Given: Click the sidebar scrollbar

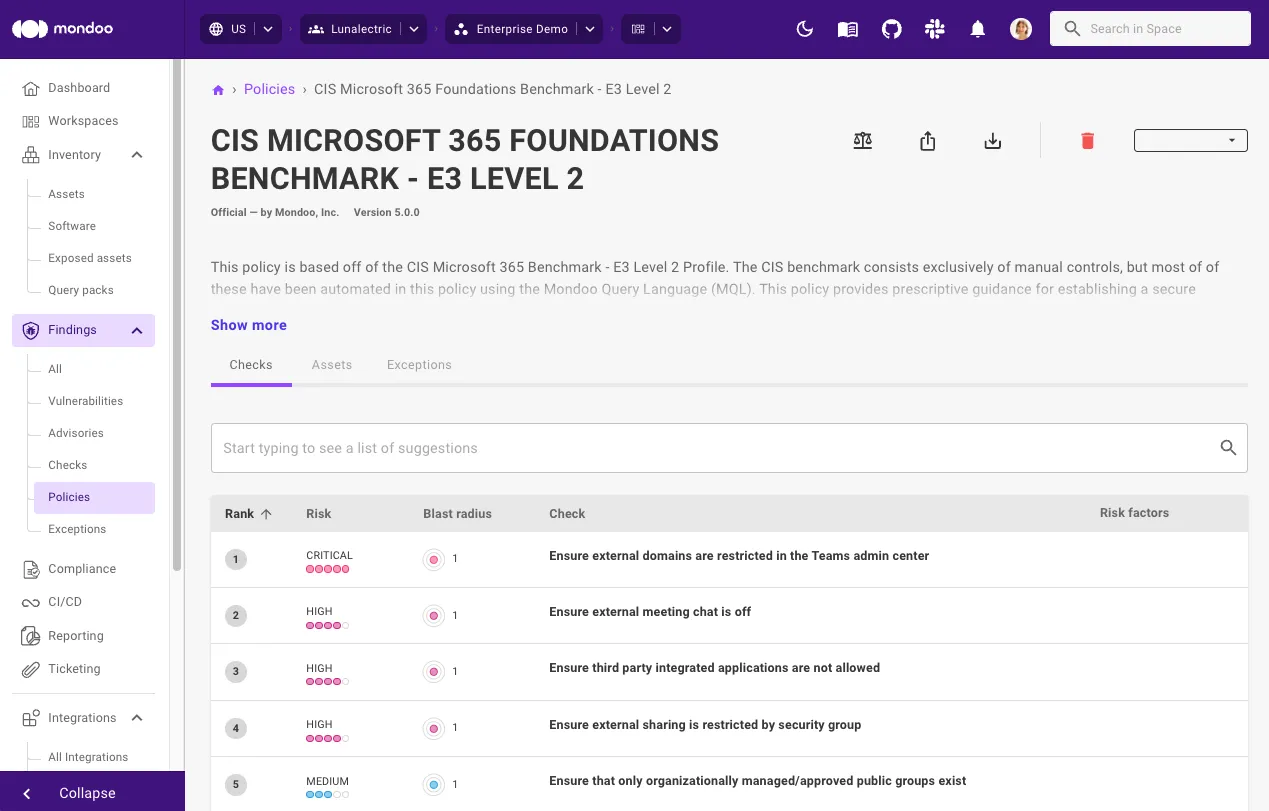Looking at the screenshot, I should point(177,315).
